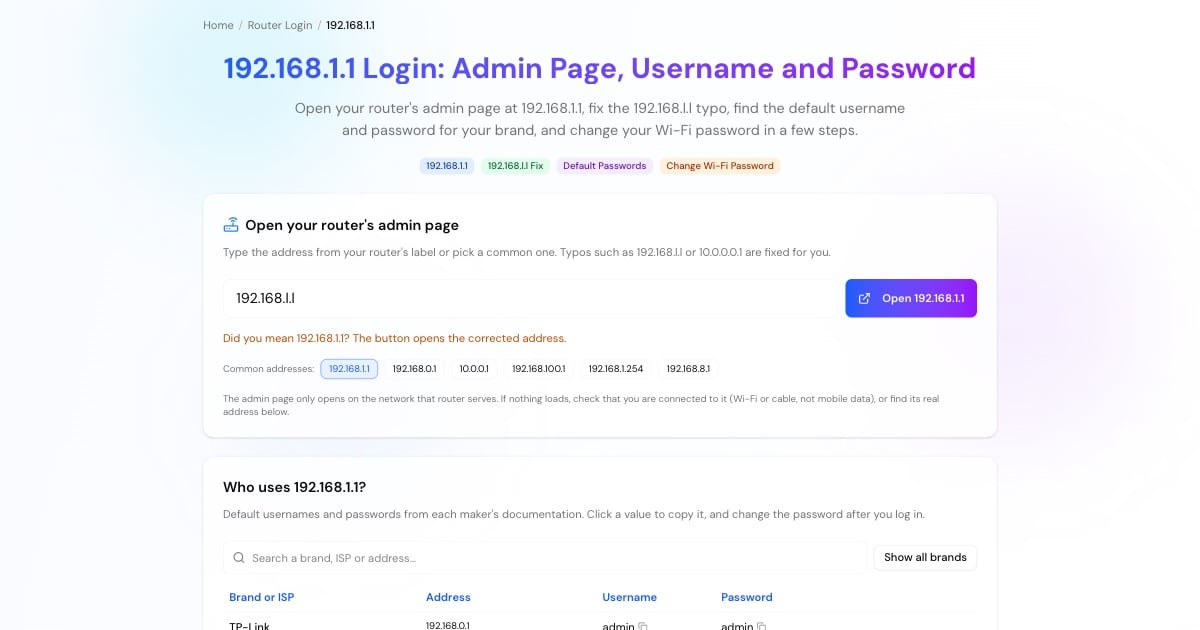
Task: Click the 192.168.1.1 breadcrumb text
Action: tap(350, 25)
